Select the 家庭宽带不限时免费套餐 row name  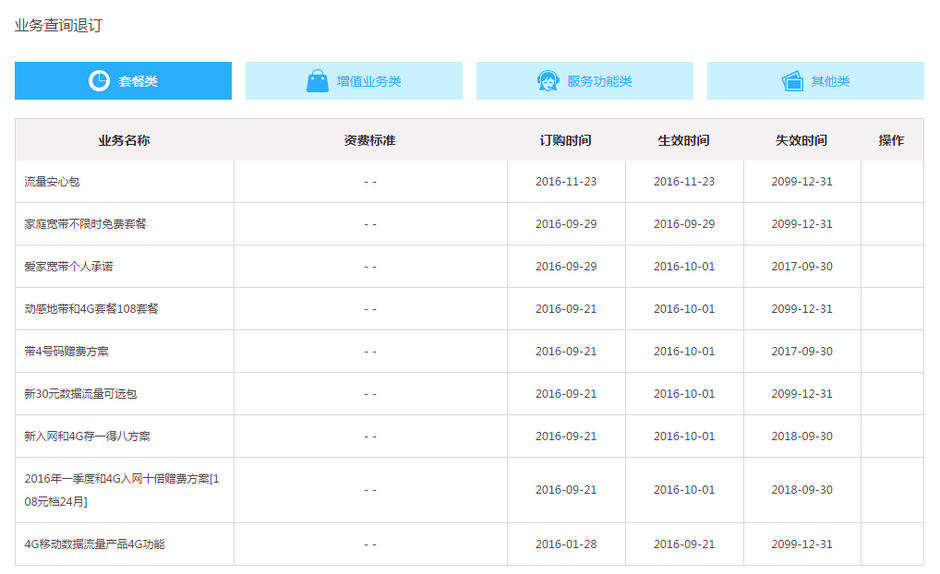click(85, 224)
